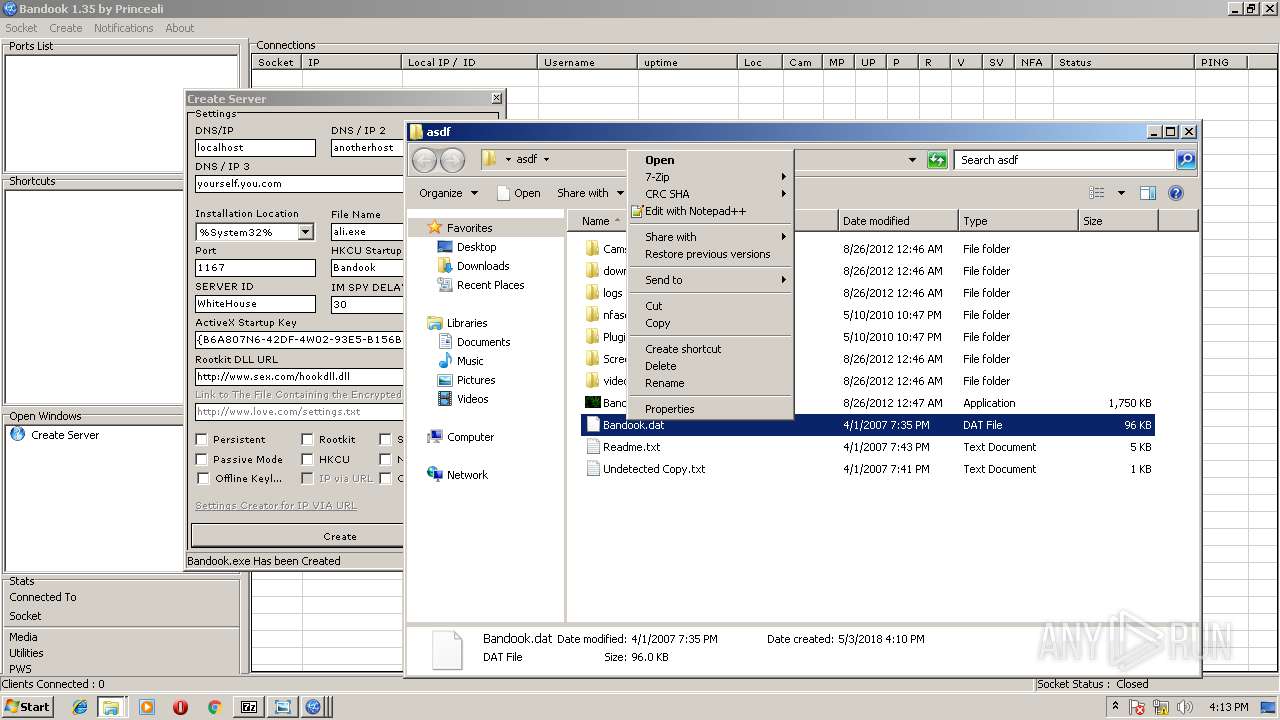The width and height of the screenshot is (1280, 720).
Task: Click the Start button
Action: pyautogui.click(x=28, y=706)
